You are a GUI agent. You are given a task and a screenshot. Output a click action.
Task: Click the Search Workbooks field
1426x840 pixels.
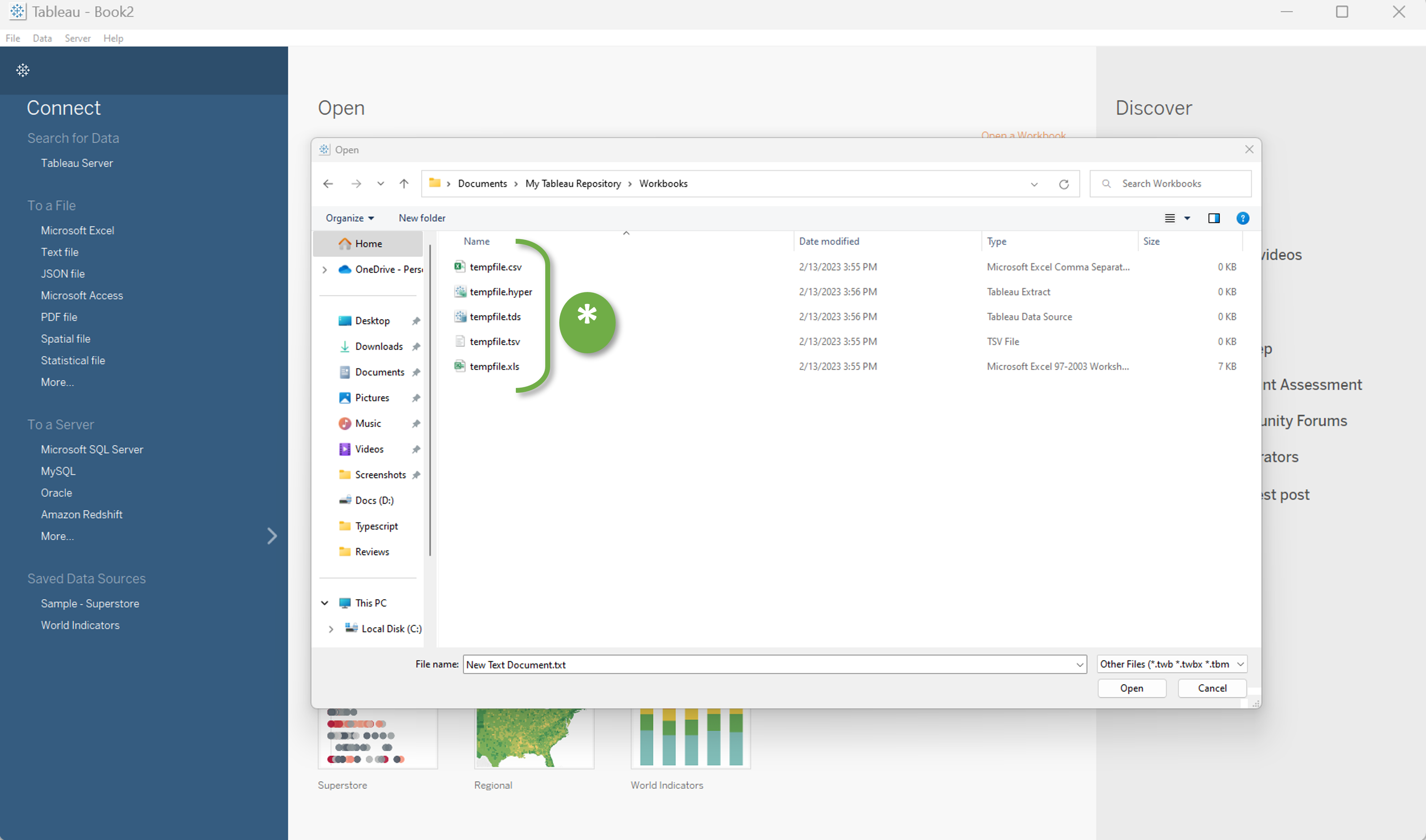click(x=1170, y=184)
